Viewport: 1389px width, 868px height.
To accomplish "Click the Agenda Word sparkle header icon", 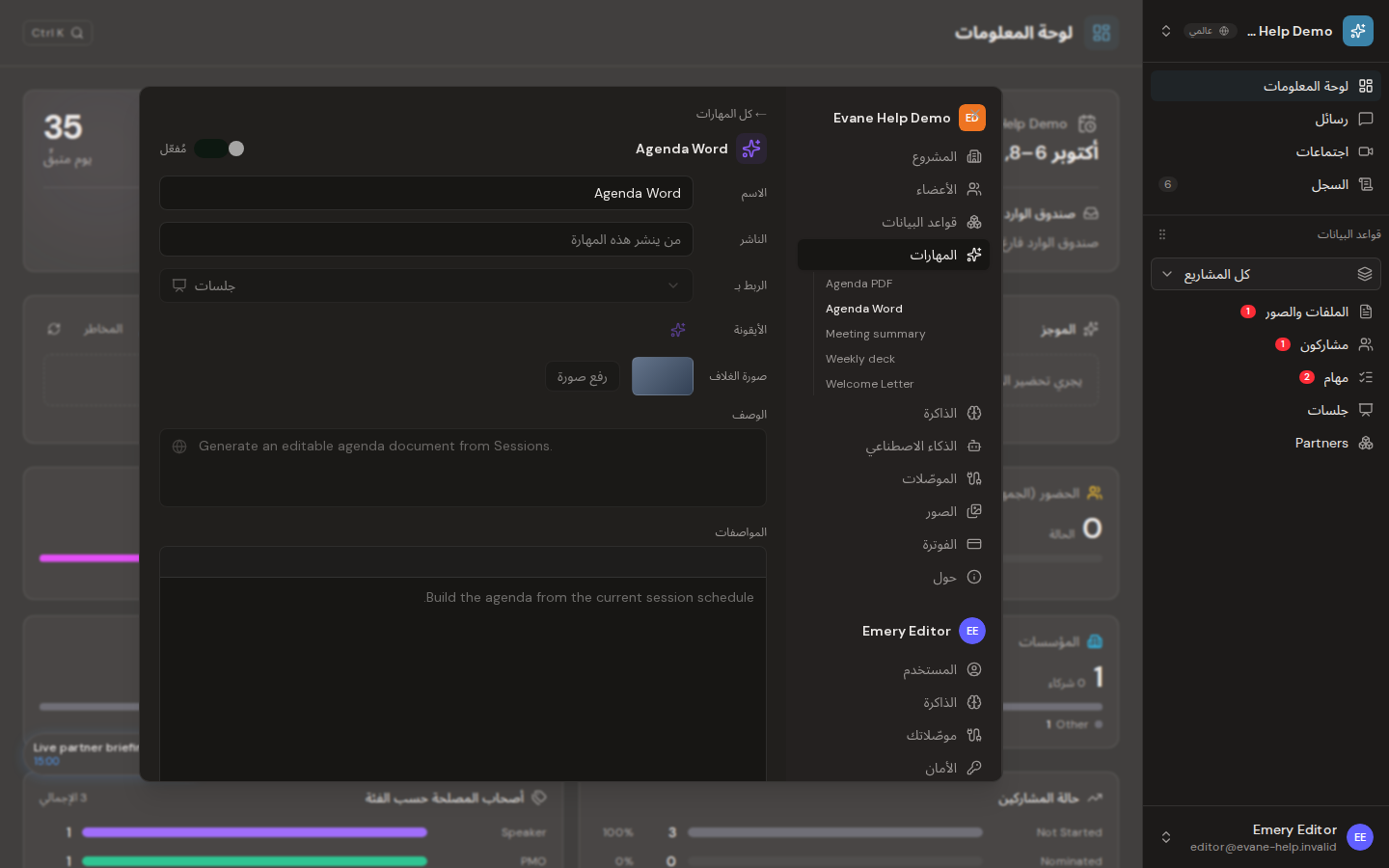I will click(x=751, y=149).
